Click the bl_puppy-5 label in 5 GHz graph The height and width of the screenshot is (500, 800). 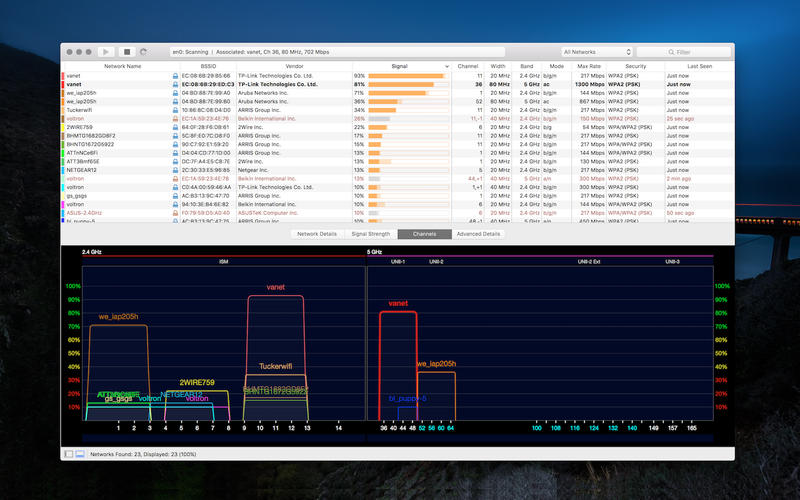coord(407,398)
